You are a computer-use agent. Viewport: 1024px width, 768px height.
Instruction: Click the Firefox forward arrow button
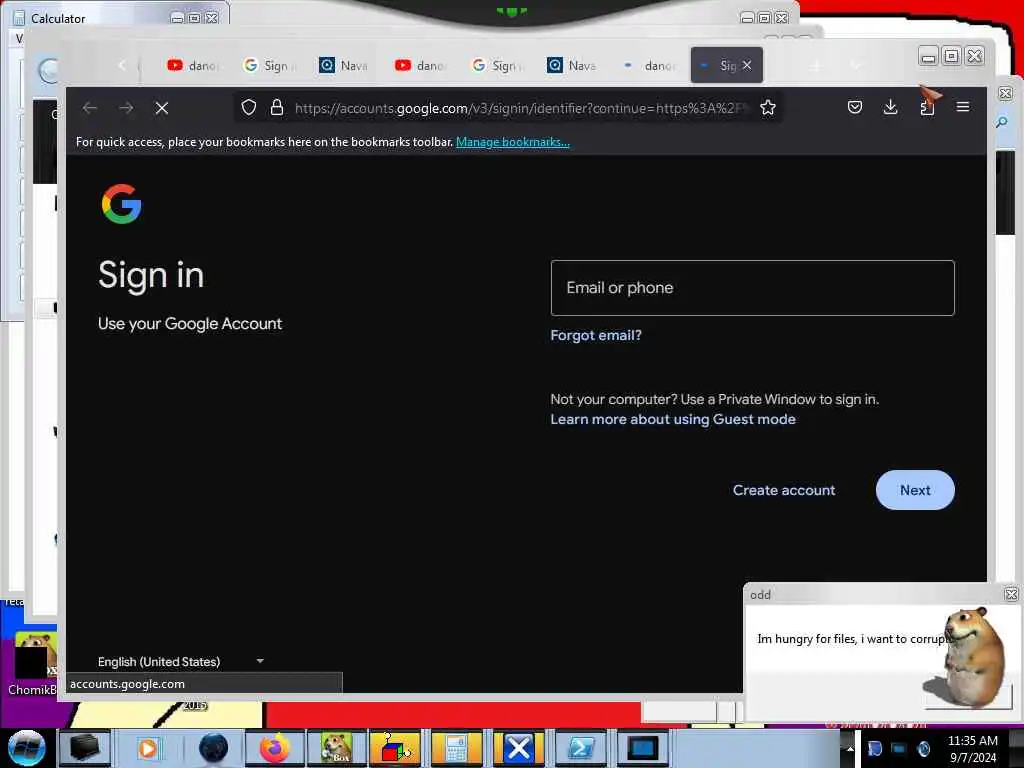[x=126, y=108]
